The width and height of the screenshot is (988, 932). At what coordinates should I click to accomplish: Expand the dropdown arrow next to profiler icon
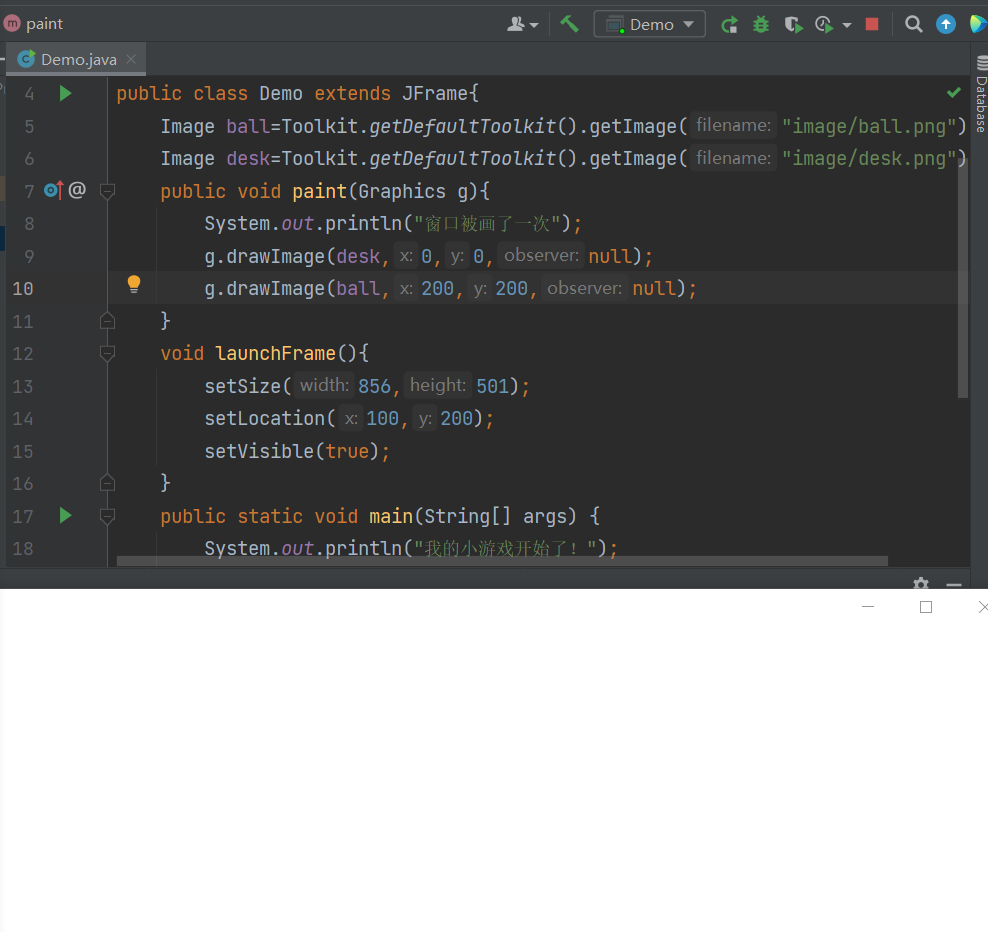[x=847, y=25]
